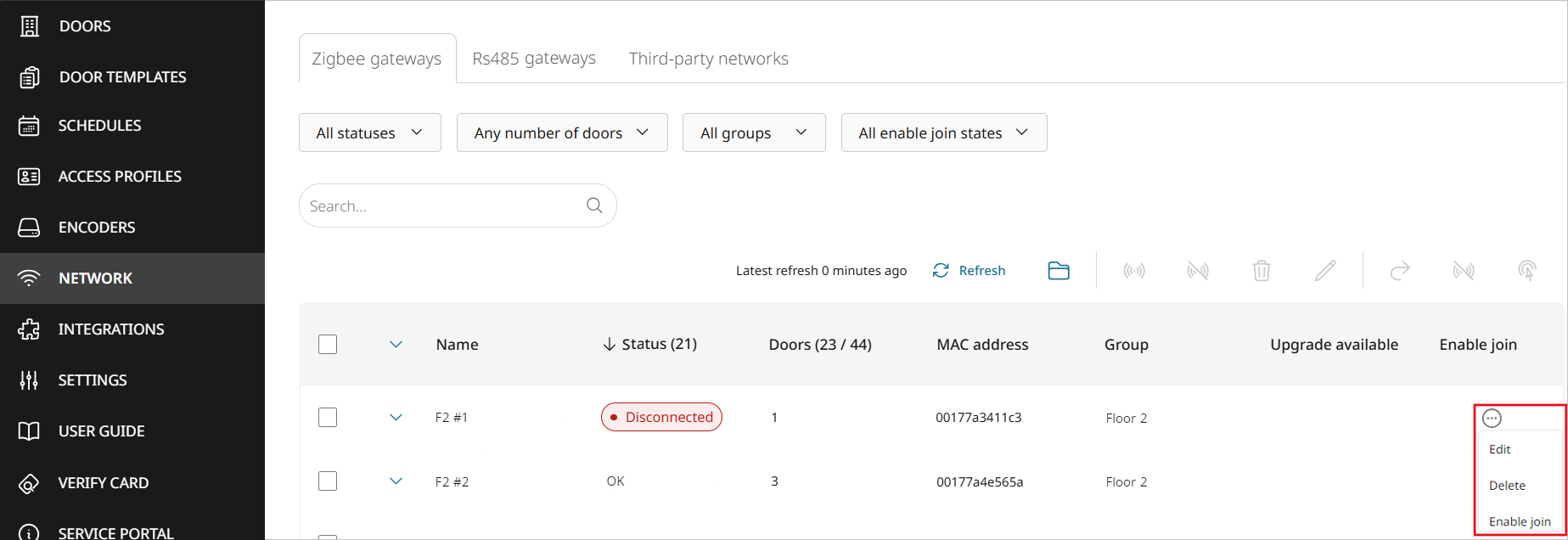Open the groups folder icon in toolbar
The height and width of the screenshot is (540, 1568).
[1059, 271]
